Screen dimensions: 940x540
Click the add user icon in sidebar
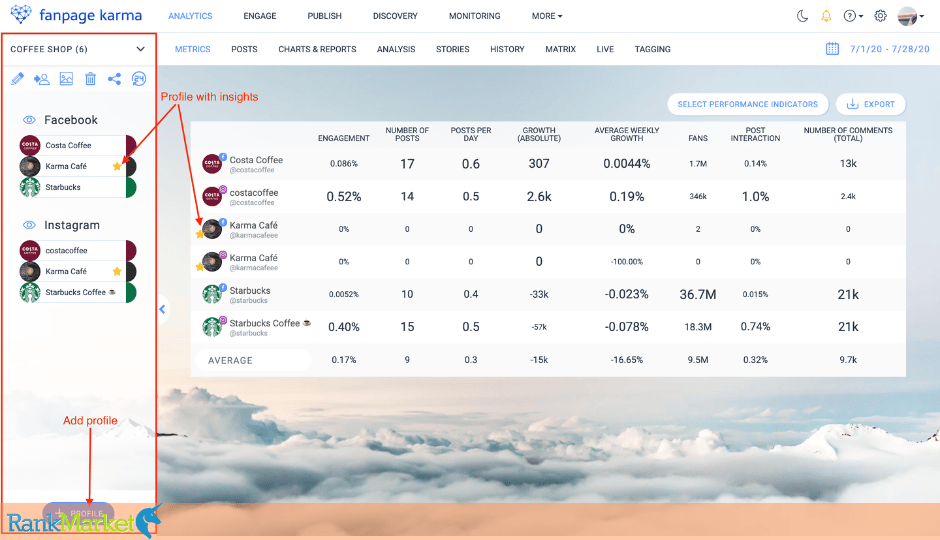click(41, 79)
